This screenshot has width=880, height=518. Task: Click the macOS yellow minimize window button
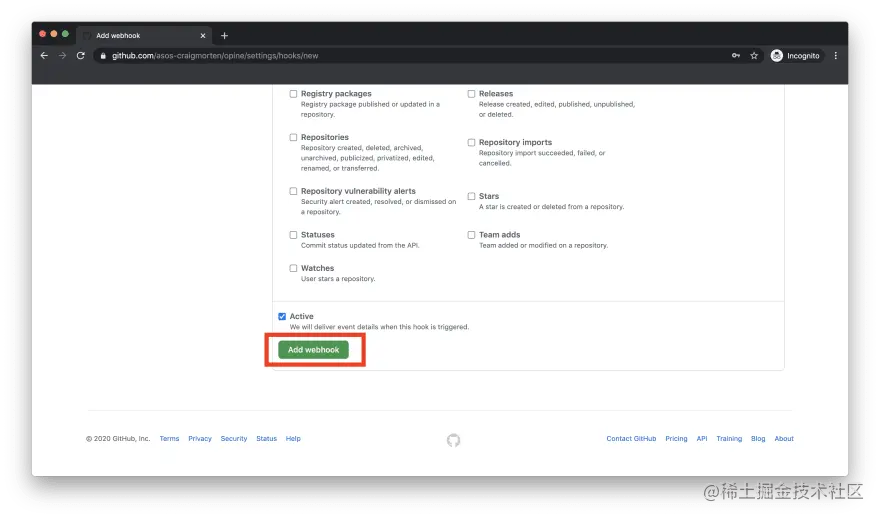click(54, 34)
